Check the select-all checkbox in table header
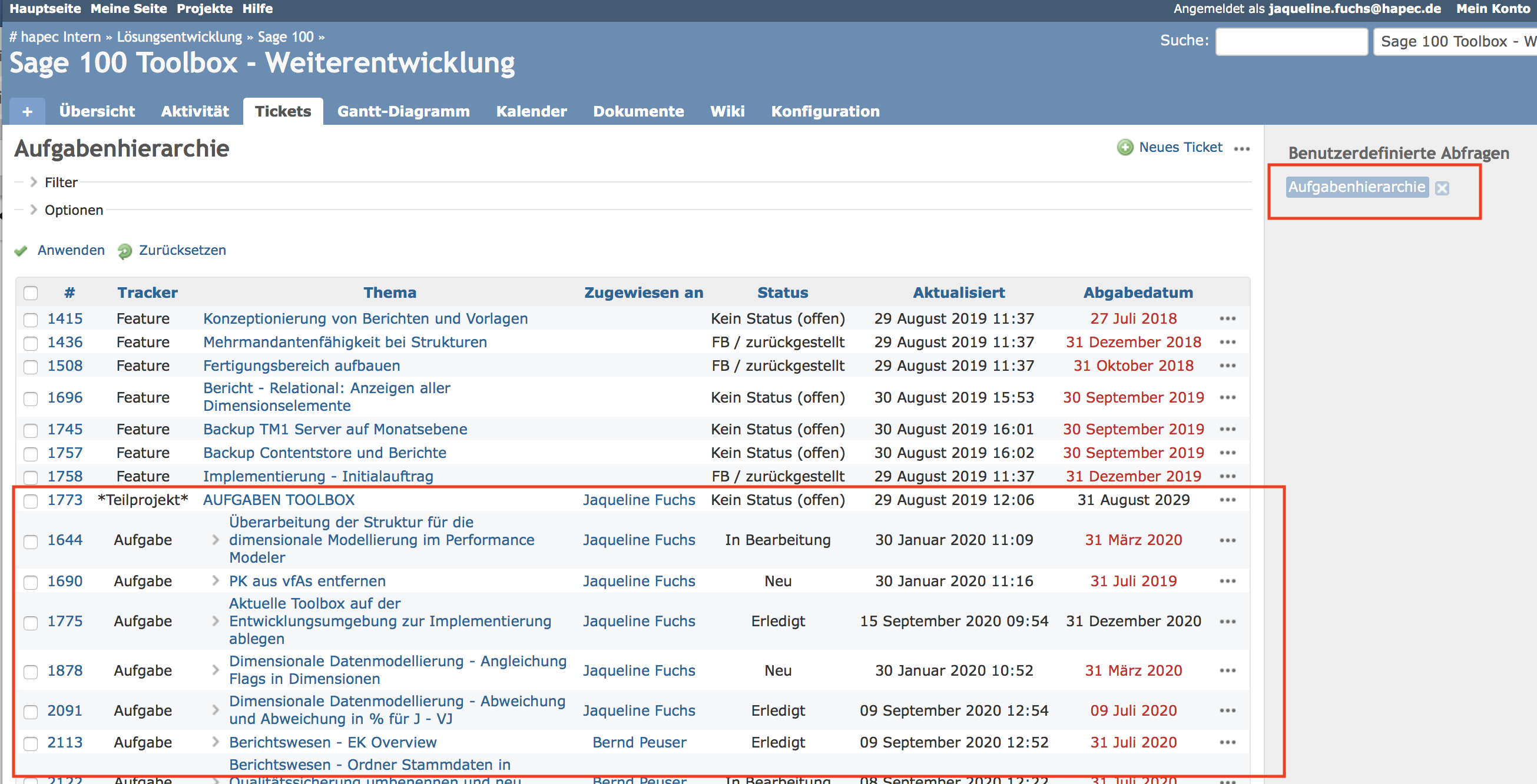Screen dimensions: 1537x784 31,293
